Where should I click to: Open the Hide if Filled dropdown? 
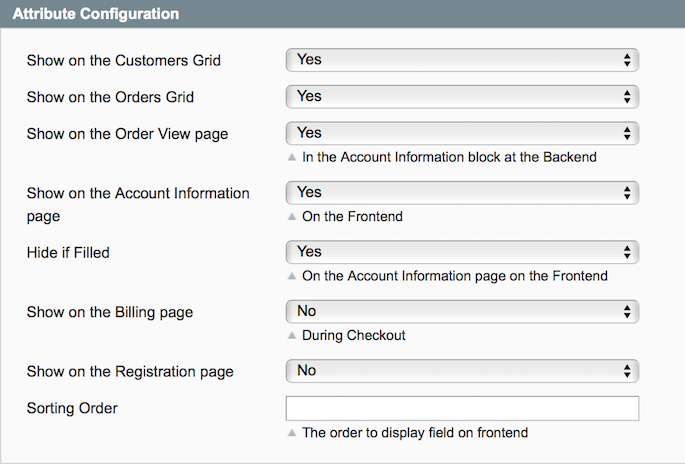click(461, 252)
